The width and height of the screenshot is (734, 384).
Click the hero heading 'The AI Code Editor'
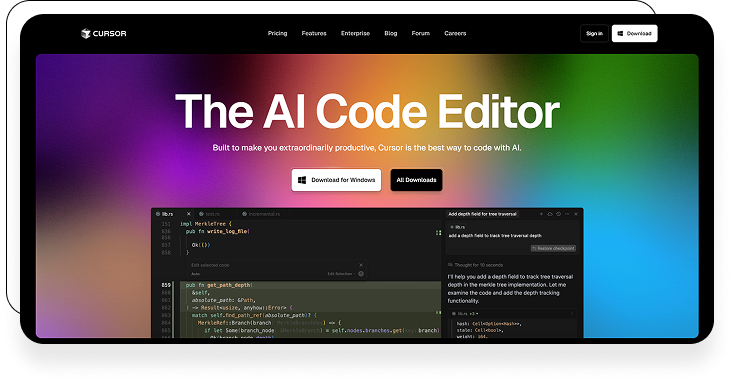point(367,111)
